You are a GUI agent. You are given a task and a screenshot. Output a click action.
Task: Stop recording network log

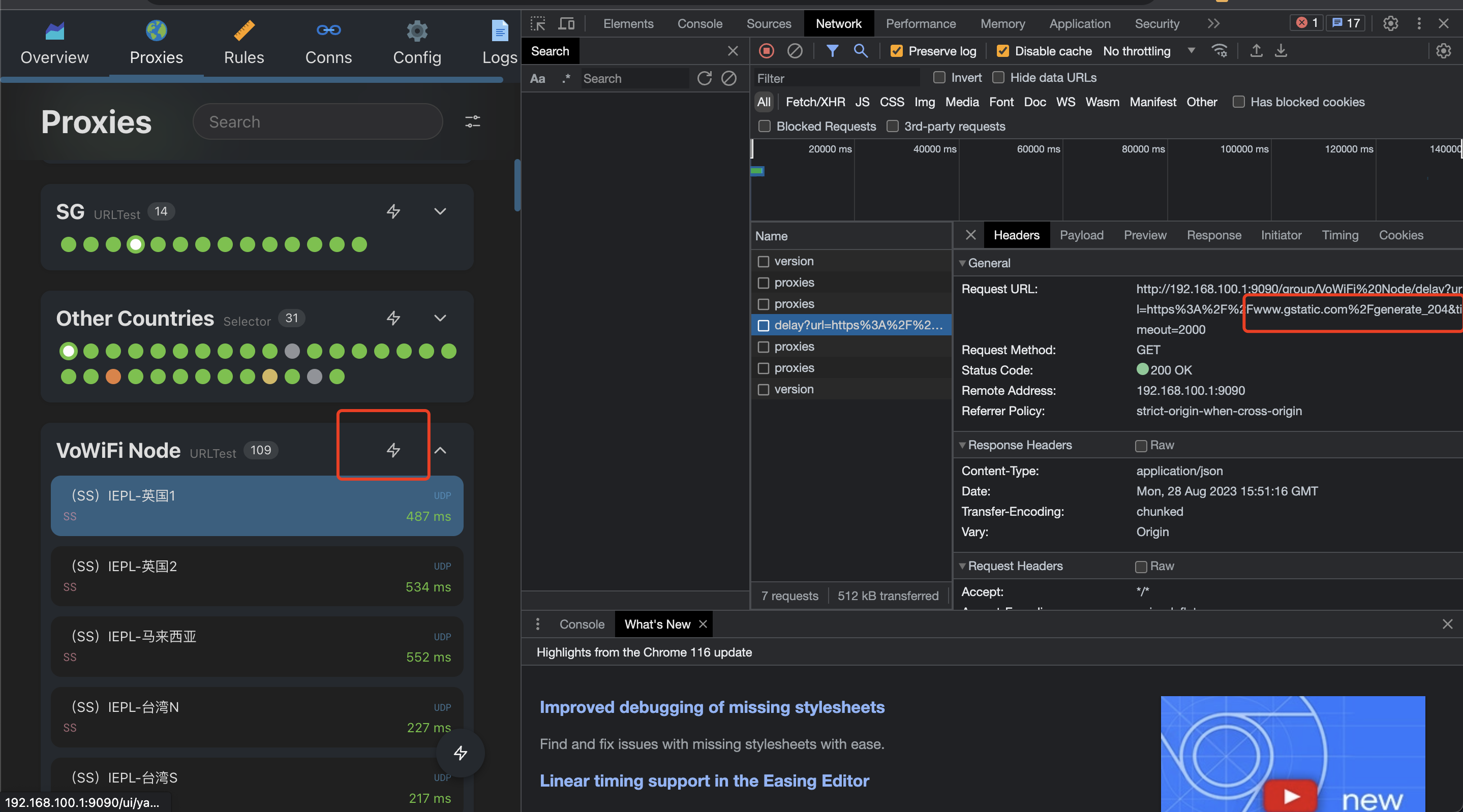pyautogui.click(x=766, y=51)
